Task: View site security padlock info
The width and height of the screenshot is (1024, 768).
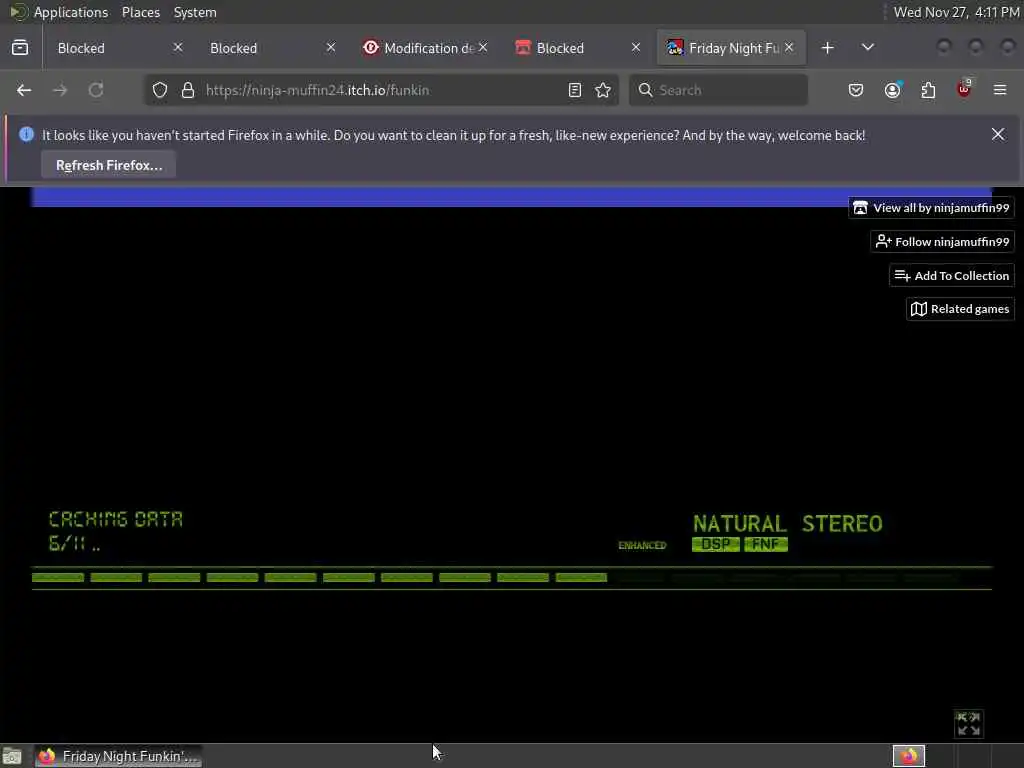Action: (x=188, y=90)
